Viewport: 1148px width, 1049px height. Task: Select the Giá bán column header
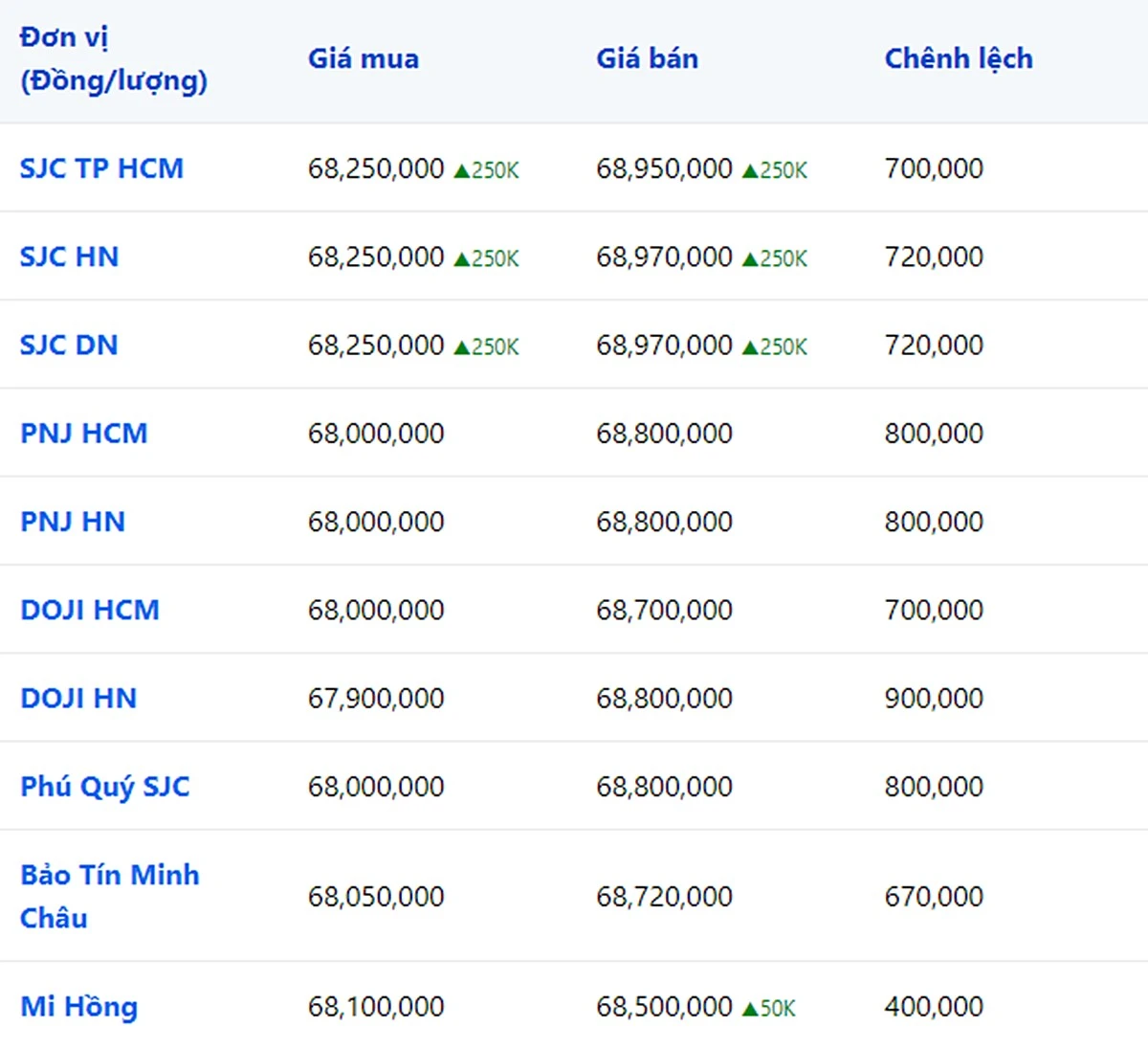[x=647, y=58]
